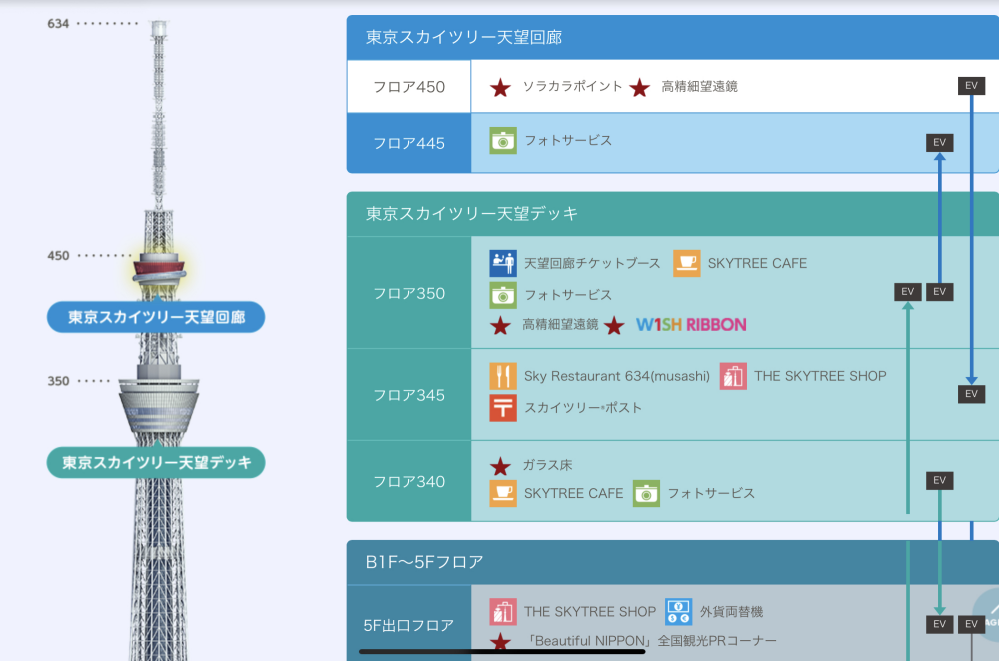Select the 東京スカイツリー天望デッキ section header

click(673, 214)
